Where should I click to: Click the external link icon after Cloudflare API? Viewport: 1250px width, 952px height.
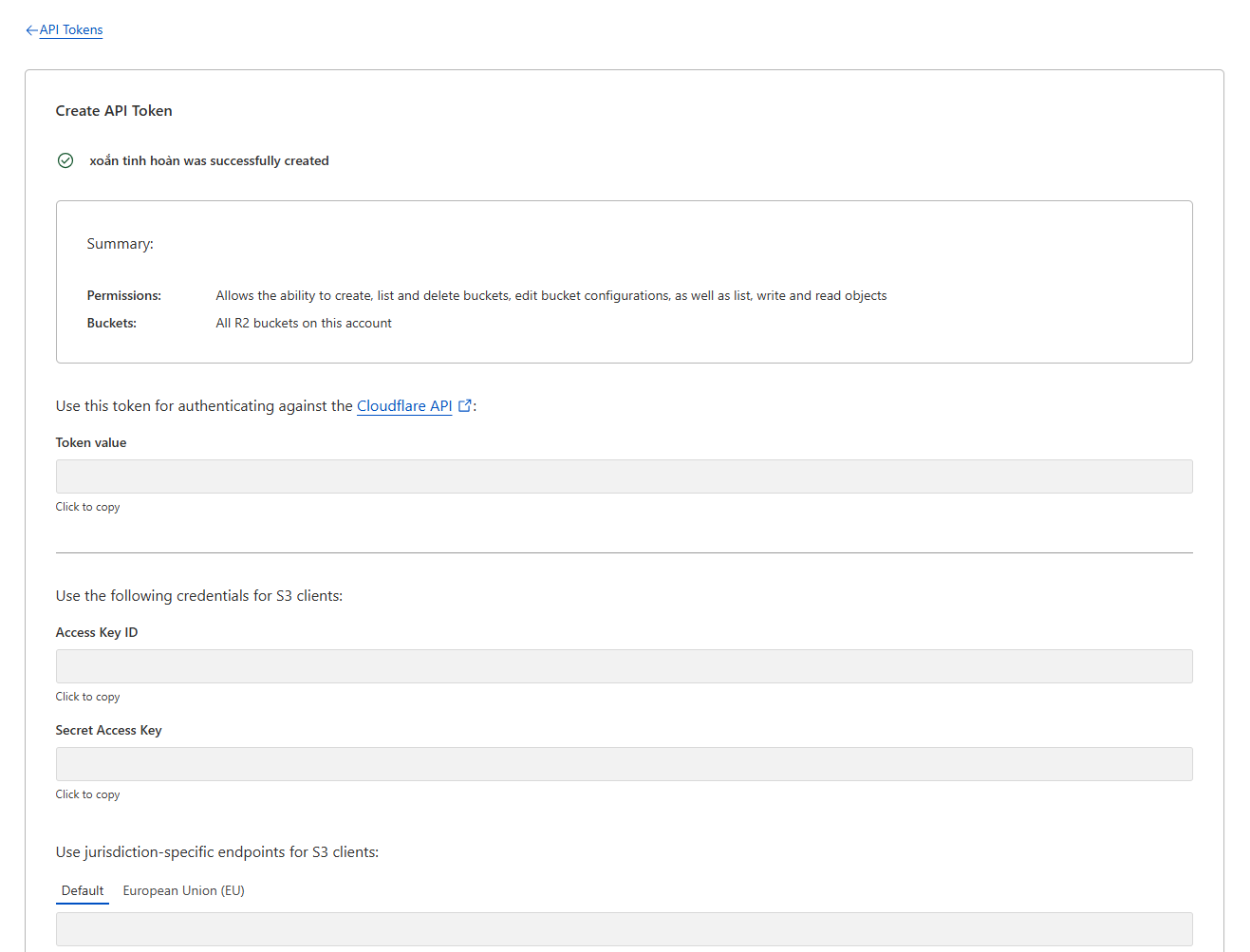click(x=465, y=406)
